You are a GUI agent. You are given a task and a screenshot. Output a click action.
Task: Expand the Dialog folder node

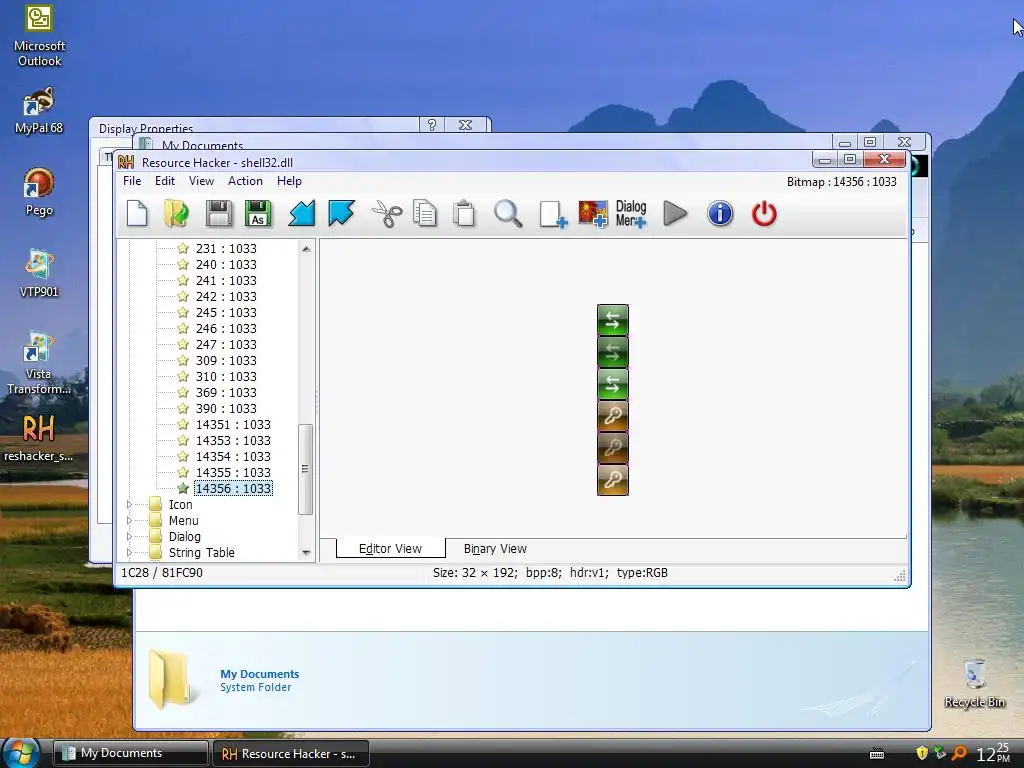(x=129, y=536)
